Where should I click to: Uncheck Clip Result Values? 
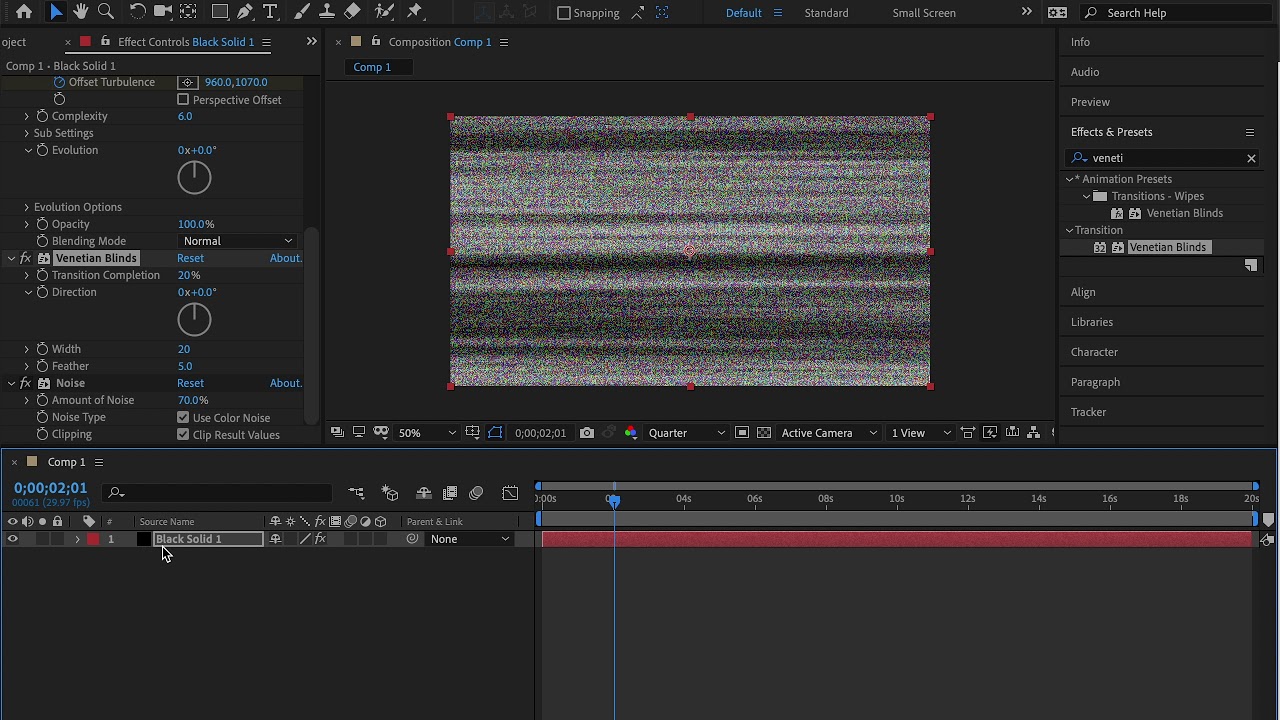click(x=183, y=435)
